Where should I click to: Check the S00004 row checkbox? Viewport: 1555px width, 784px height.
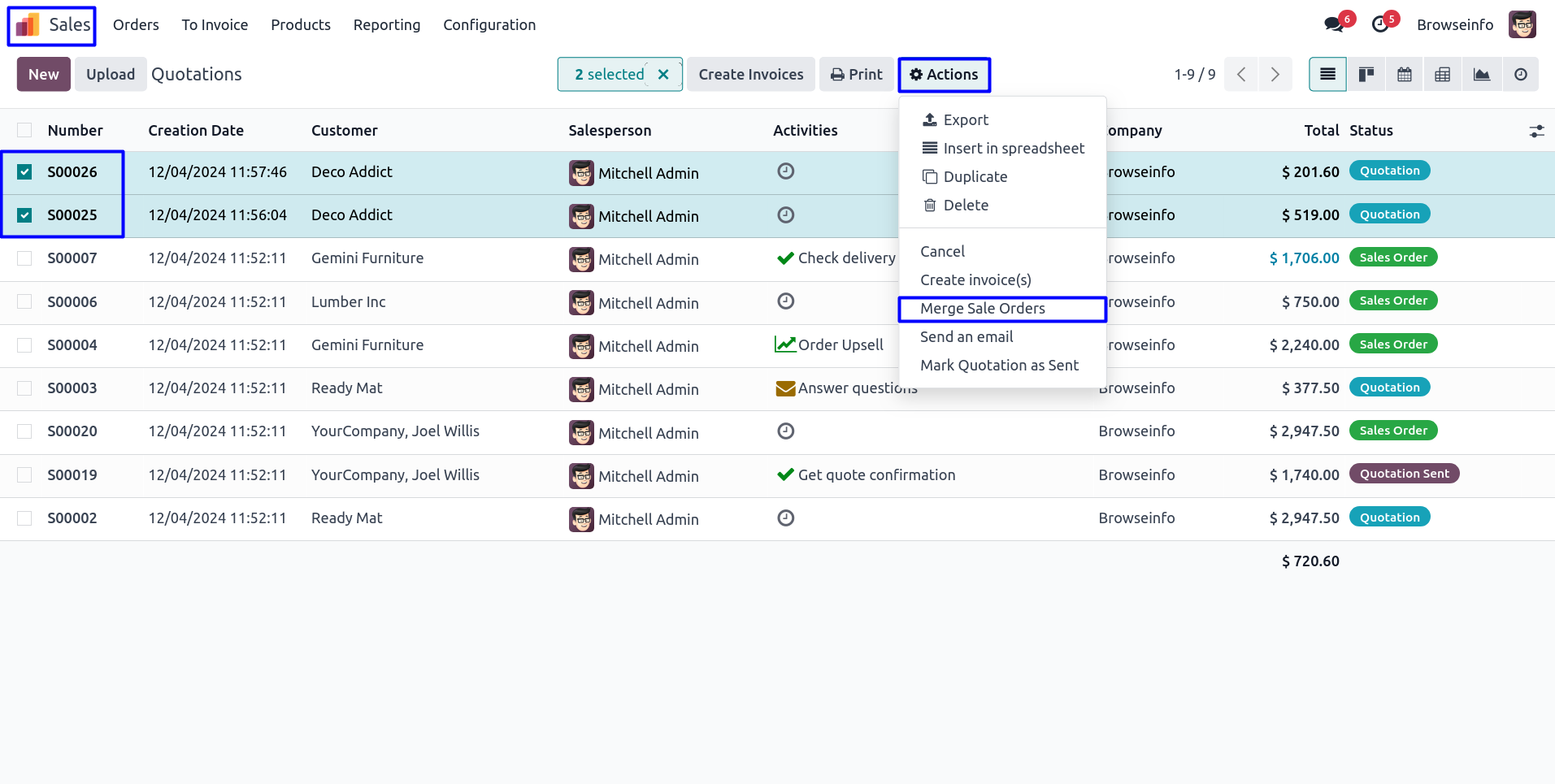[x=24, y=345]
